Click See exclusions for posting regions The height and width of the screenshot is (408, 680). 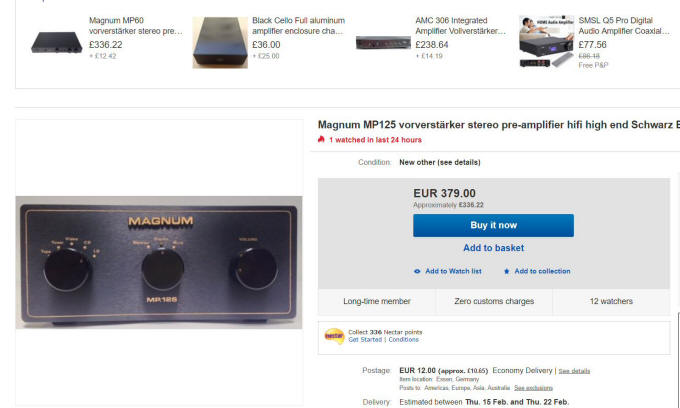click(533, 387)
